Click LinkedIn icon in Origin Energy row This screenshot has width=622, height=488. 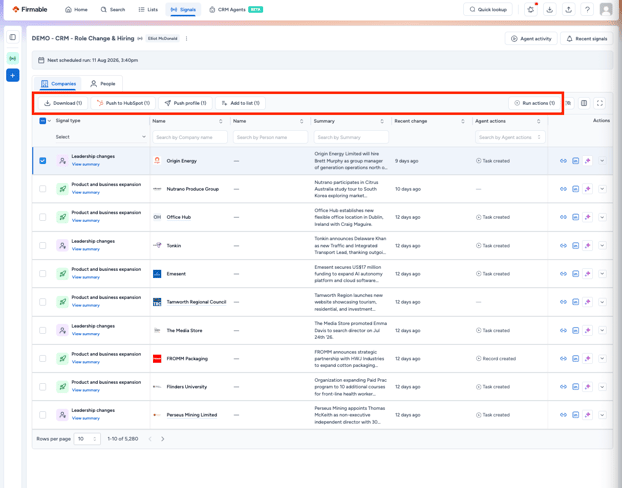pyautogui.click(x=576, y=161)
